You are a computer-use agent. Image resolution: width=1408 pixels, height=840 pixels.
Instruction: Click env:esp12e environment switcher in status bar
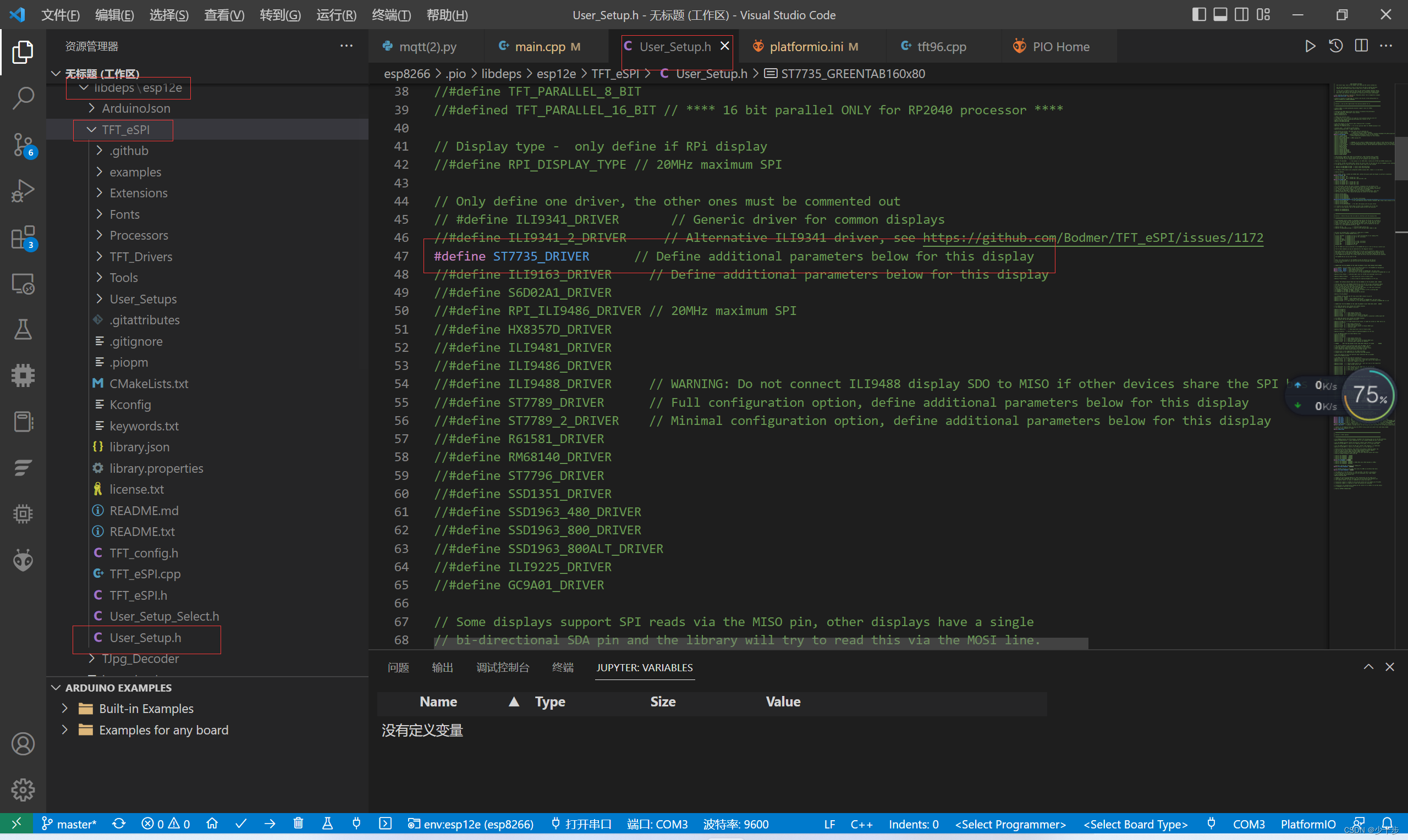(x=471, y=824)
